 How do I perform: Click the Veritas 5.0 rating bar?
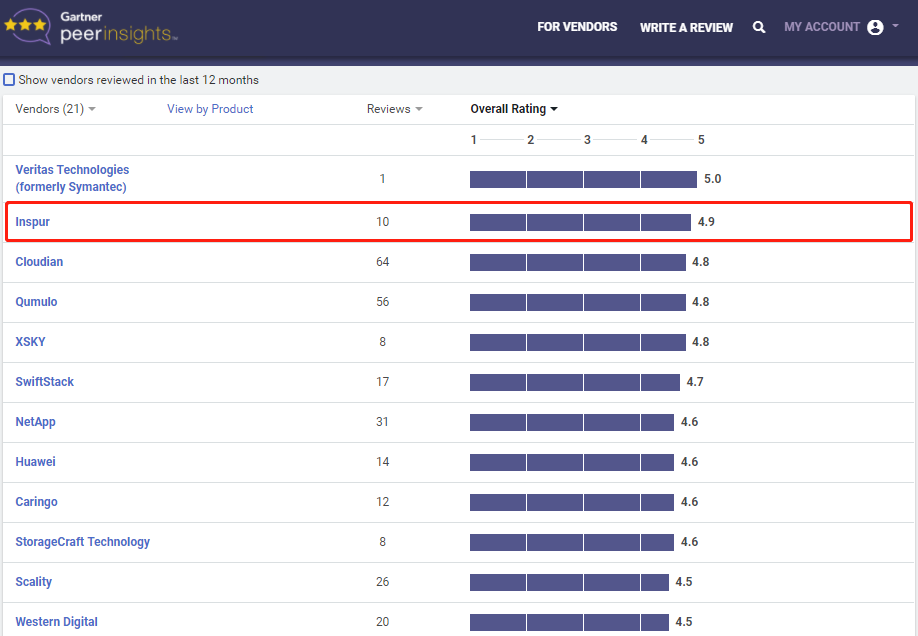[x=583, y=179]
